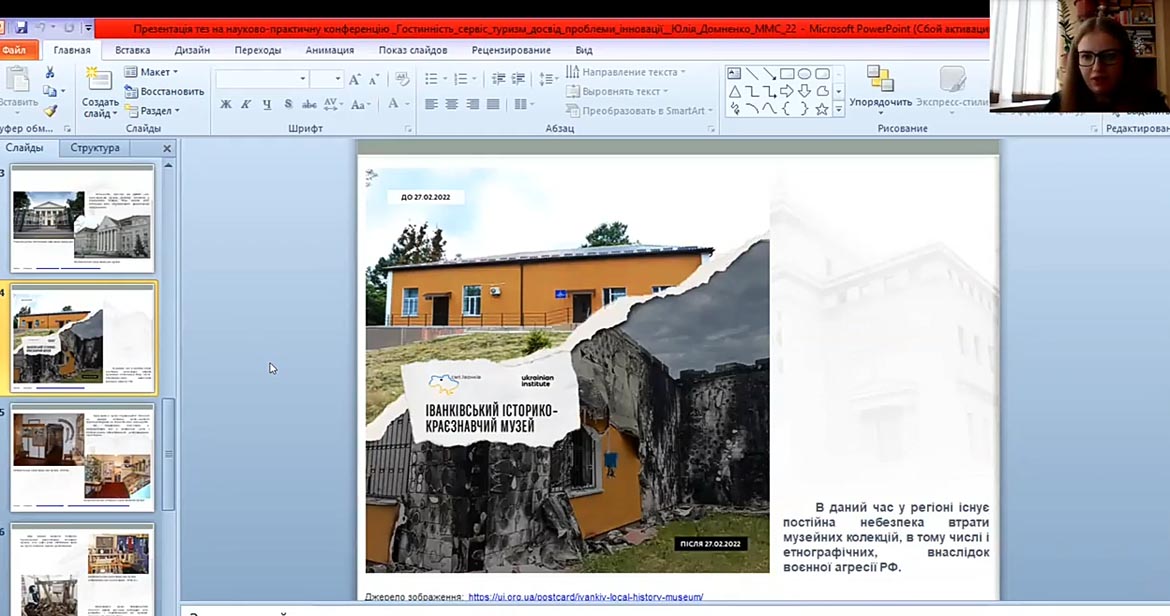Screen dimensions: 1170x616
Task: Open the Упорядочить arrange menu
Action: click(x=880, y=91)
